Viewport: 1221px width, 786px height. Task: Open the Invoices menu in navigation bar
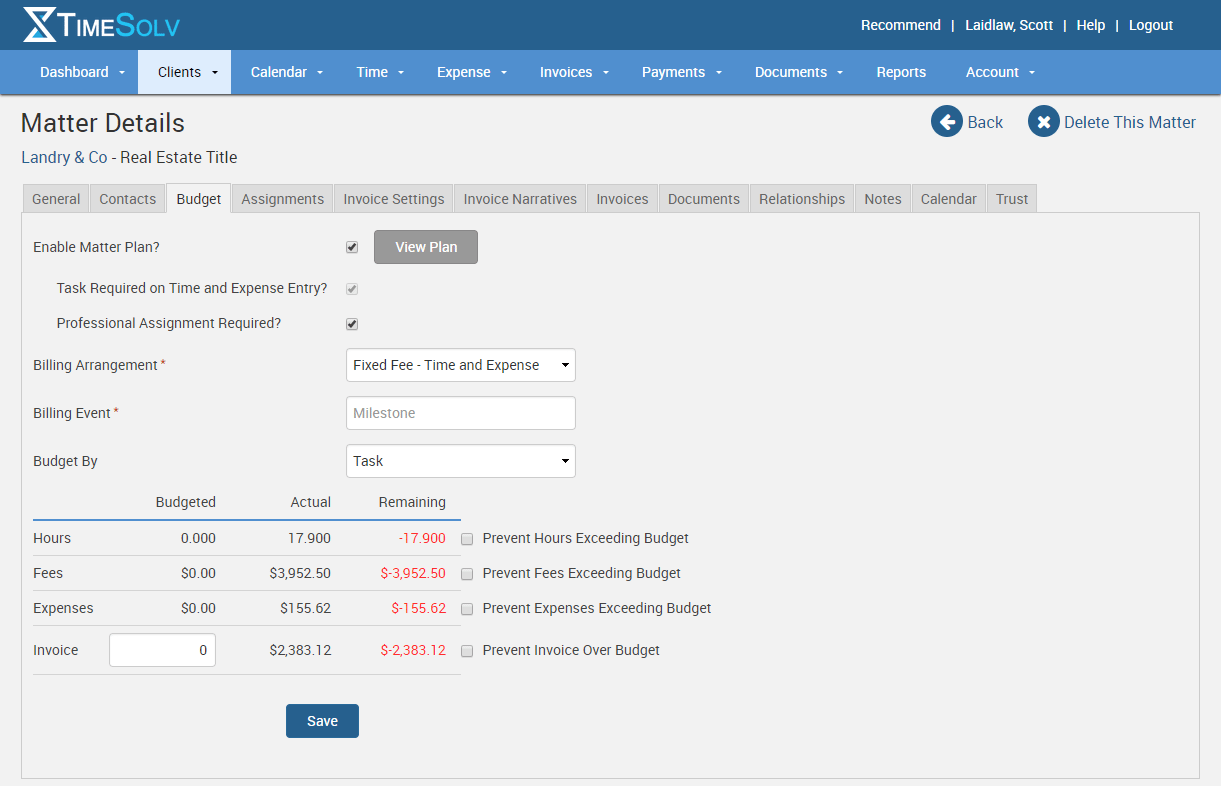(575, 72)
